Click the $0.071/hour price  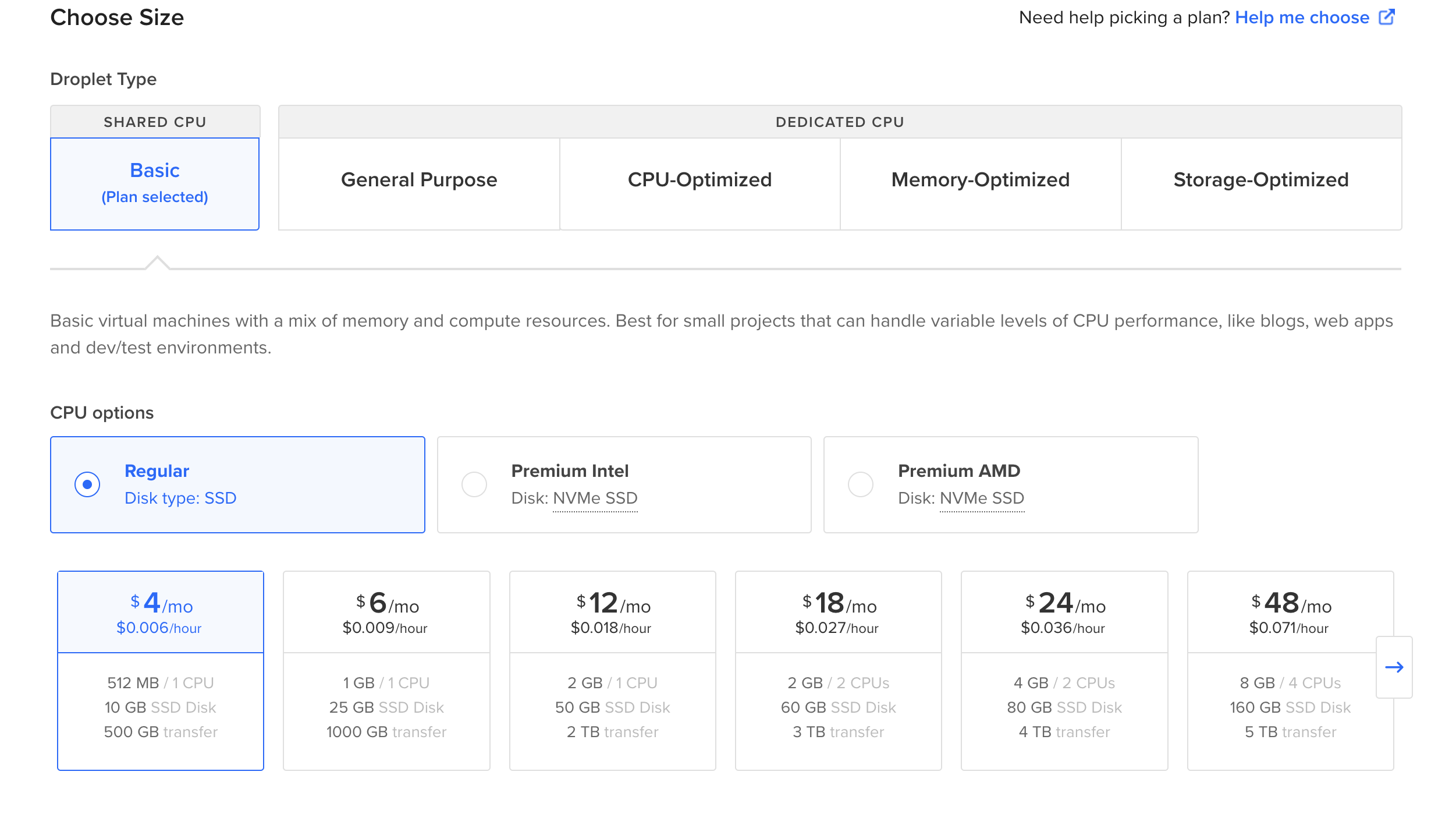pos(1289,628)
